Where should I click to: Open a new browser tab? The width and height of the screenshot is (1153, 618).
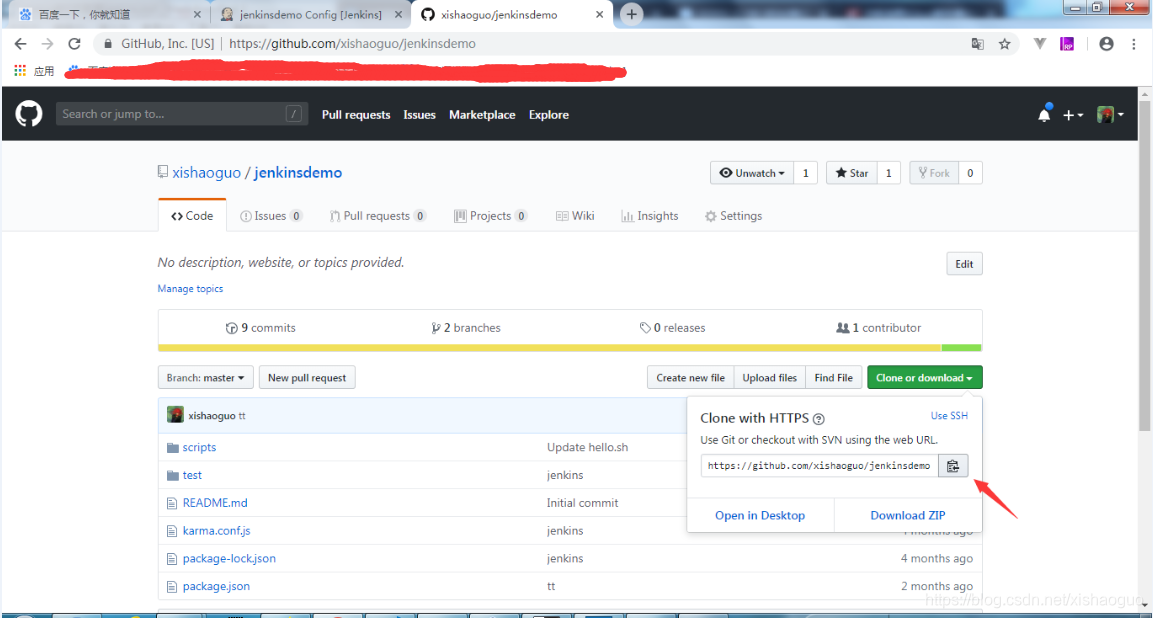point(631,14)
